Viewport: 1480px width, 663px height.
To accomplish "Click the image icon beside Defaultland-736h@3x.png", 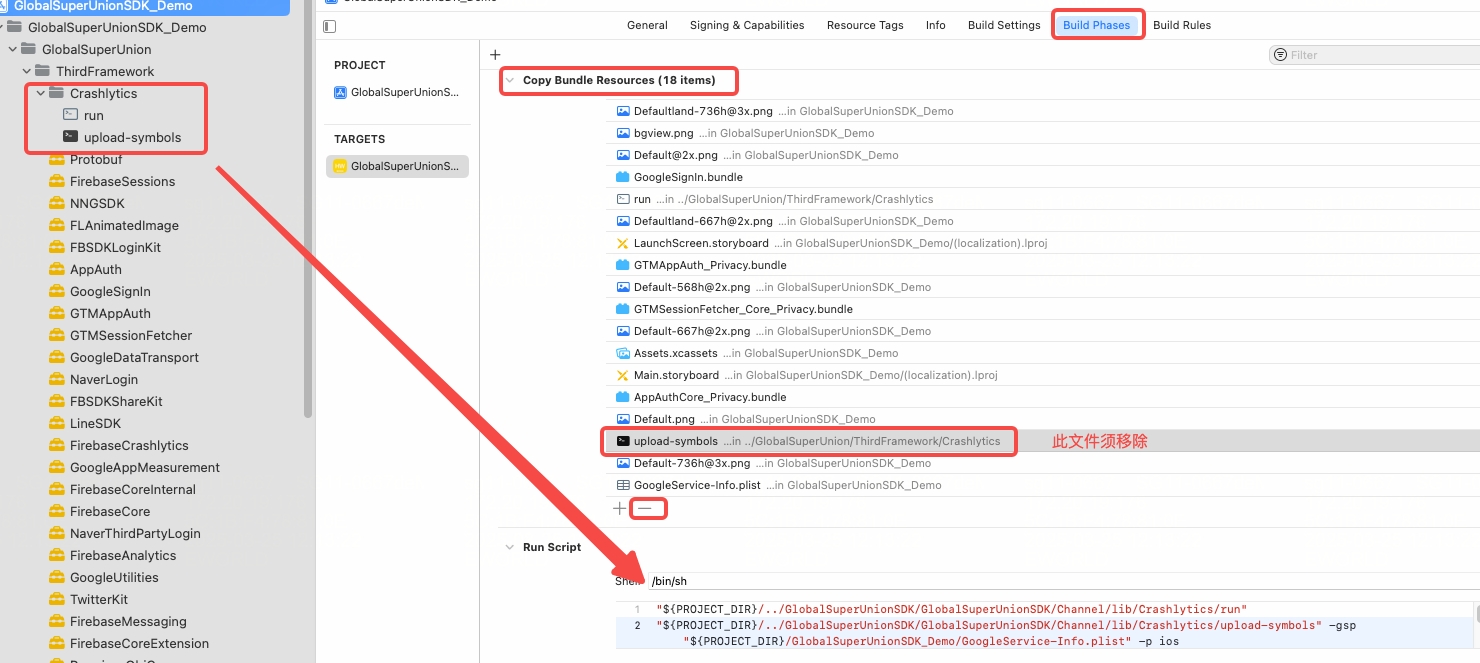I will 623,111.
